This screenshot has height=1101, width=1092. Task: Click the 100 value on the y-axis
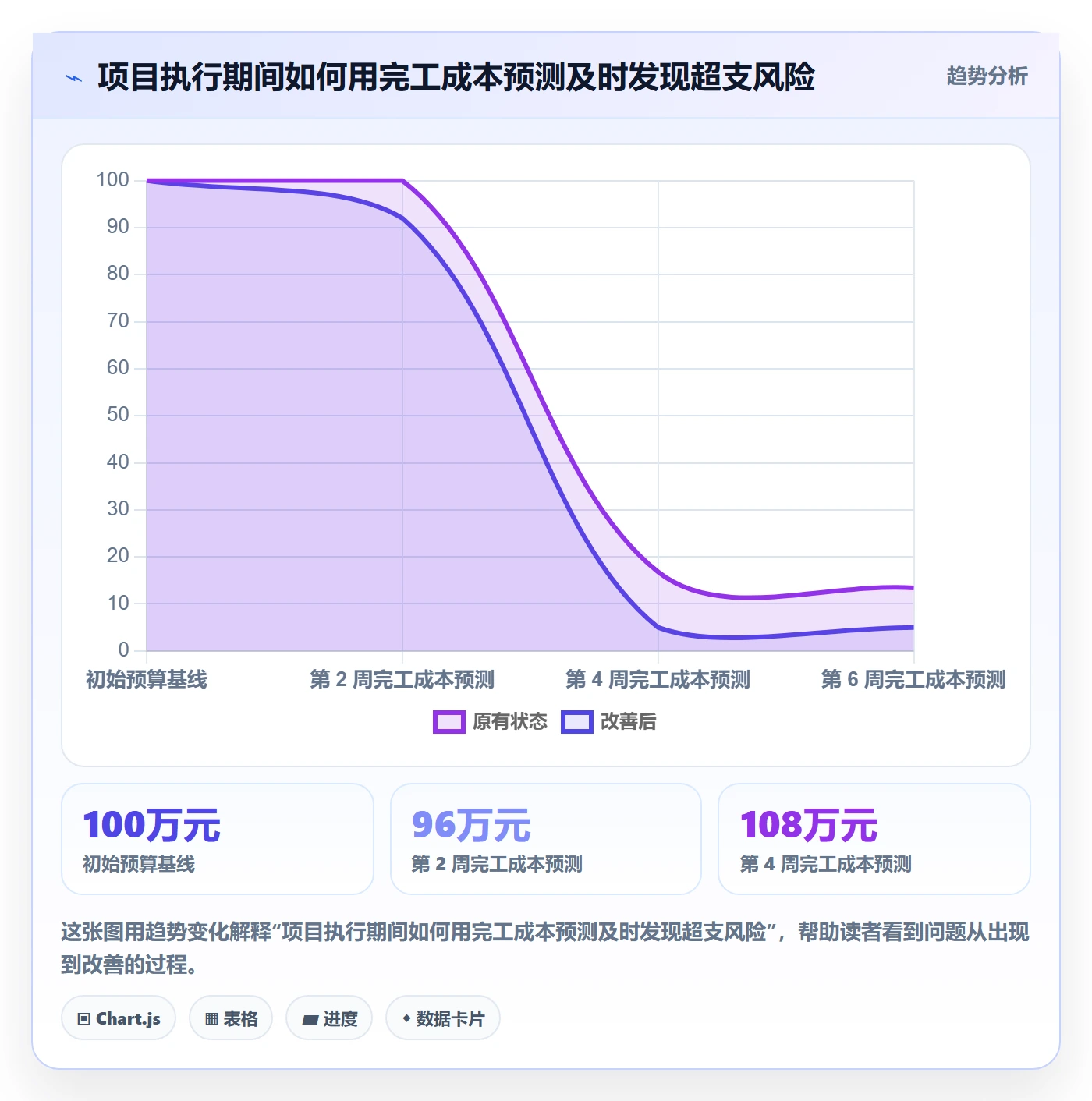[x=112, y=180]
